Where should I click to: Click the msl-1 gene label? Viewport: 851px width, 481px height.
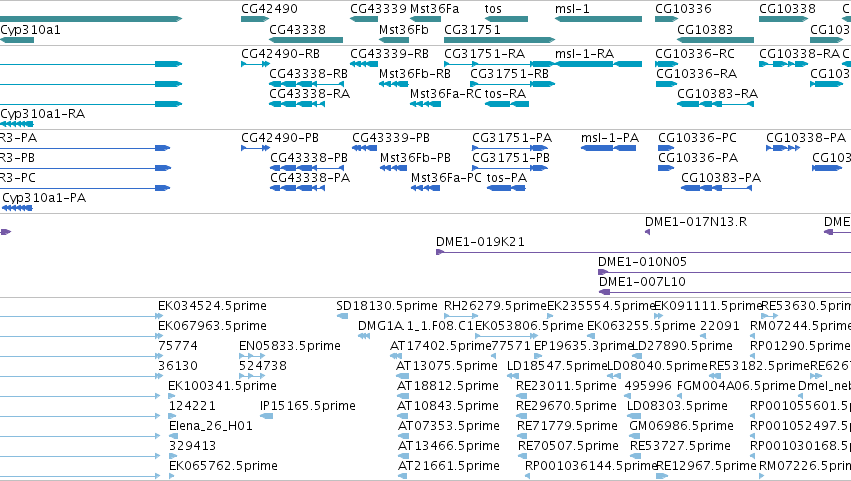tap(572, 9)
